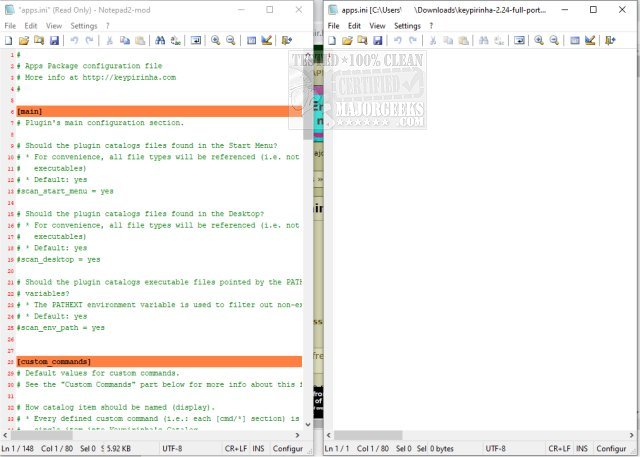This screenshot has height=457, width=640.
Task: Click Copy icon in left window toolbar
Action: tap(124, 40)
